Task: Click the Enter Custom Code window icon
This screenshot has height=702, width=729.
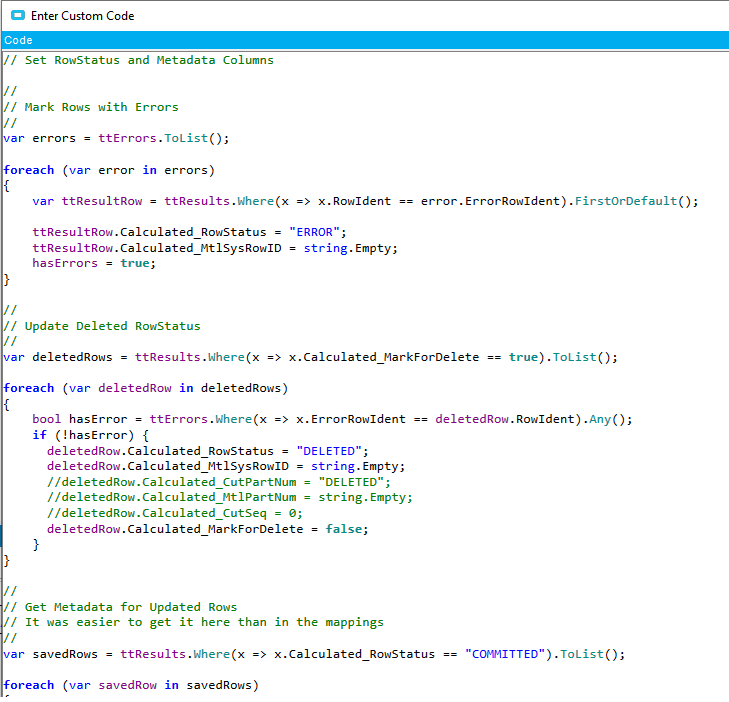Action: [18, 15]
